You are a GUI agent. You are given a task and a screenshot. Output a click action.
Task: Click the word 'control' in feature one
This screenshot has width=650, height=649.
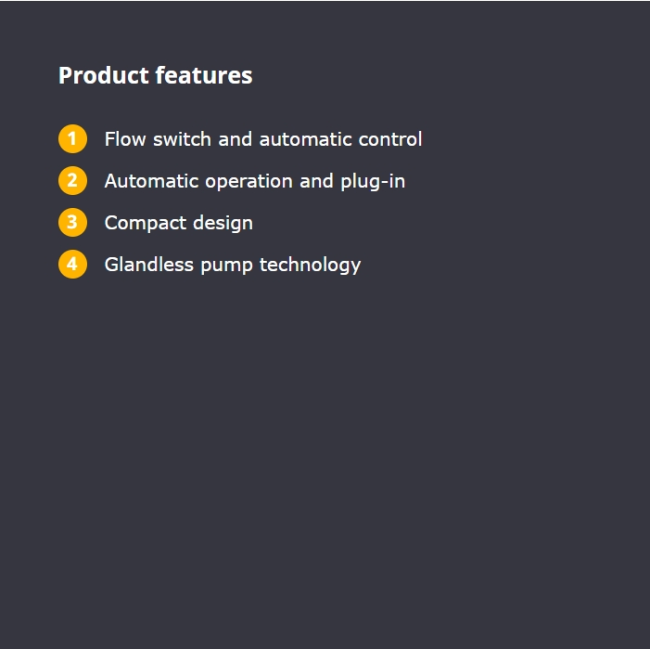[390, 139]
